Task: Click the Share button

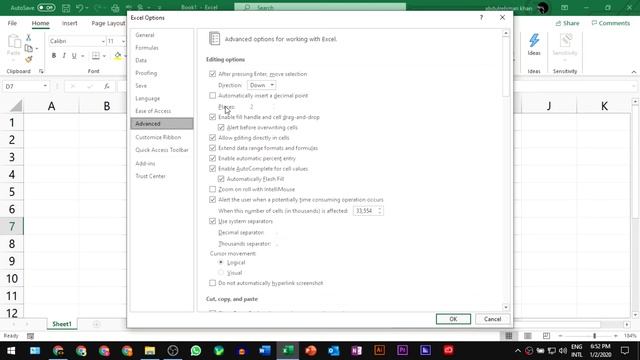Action: tap(567, 23)
